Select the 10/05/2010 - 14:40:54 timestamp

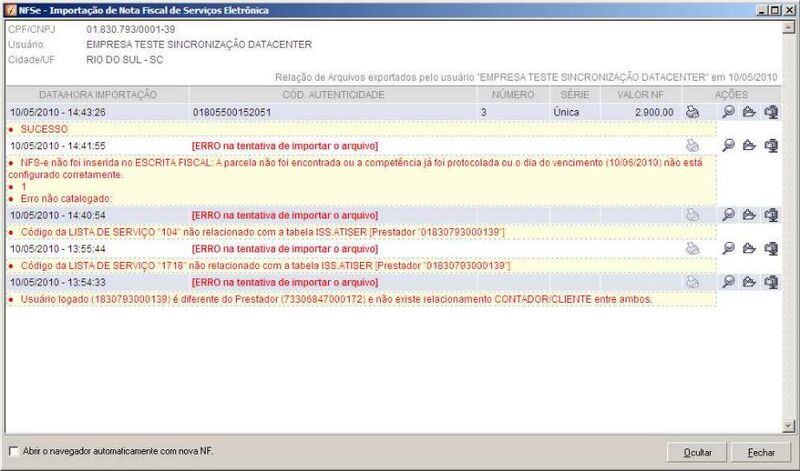click(58, 215)
